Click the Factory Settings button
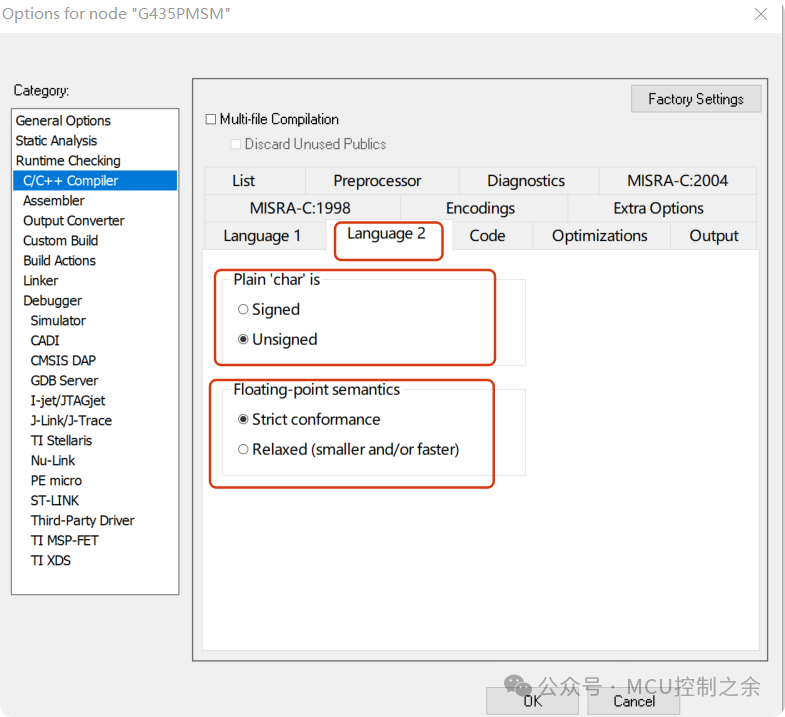The height and width of the screenshot is (717, 785). (696, 99)
